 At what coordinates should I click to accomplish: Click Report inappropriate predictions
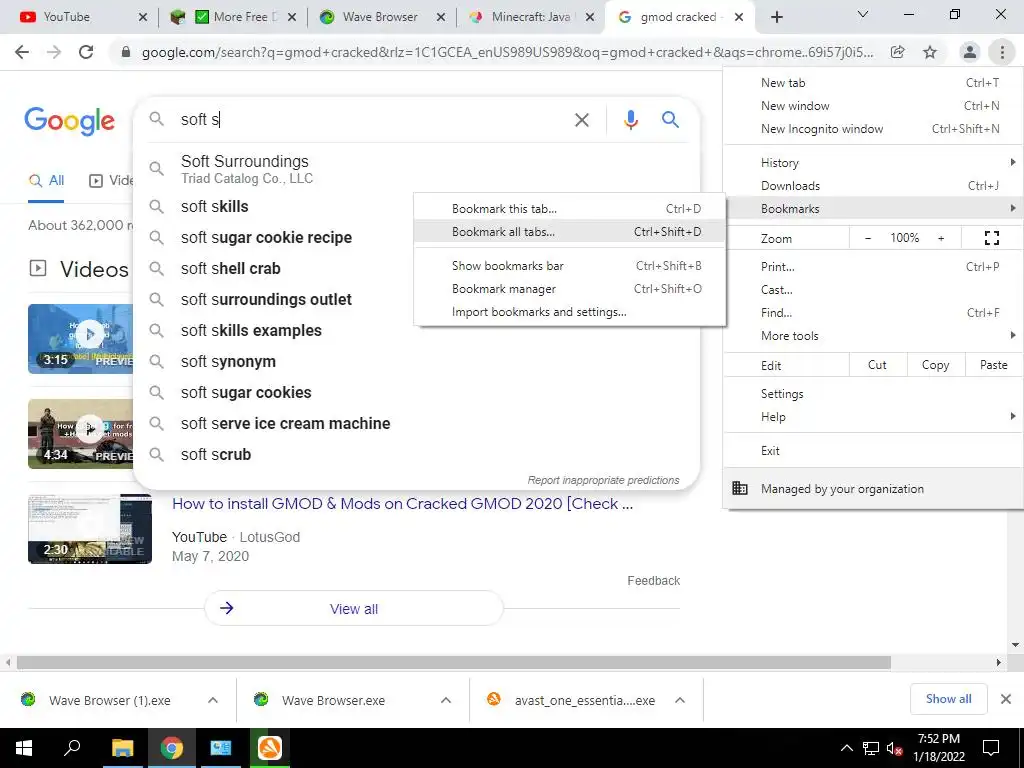point(603,480)
